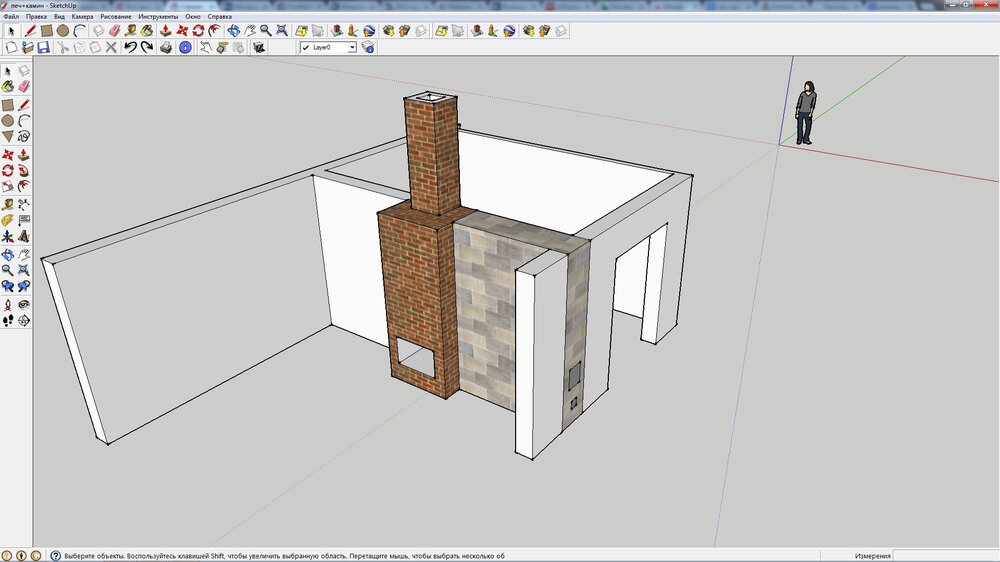
Task: Open Model Info with blue 'i' icon
Action: 185,47
